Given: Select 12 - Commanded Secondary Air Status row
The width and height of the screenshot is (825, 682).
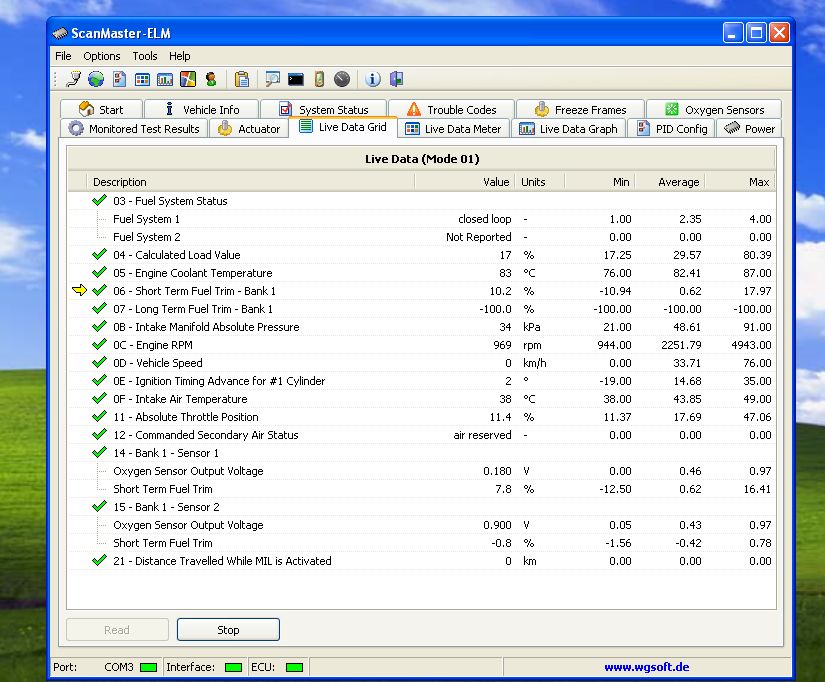Looking at the screenshot, I should click(421, 435).
